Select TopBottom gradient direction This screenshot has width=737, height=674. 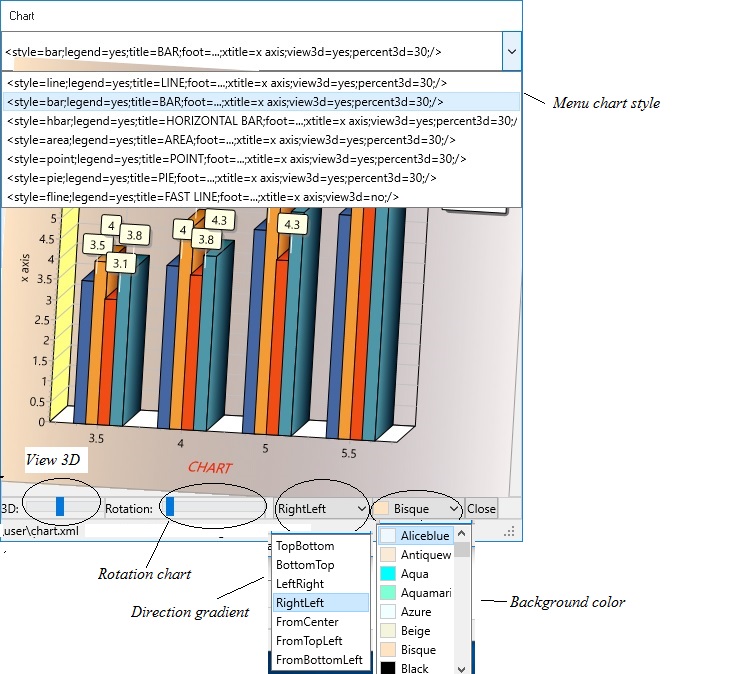[305, 546]
